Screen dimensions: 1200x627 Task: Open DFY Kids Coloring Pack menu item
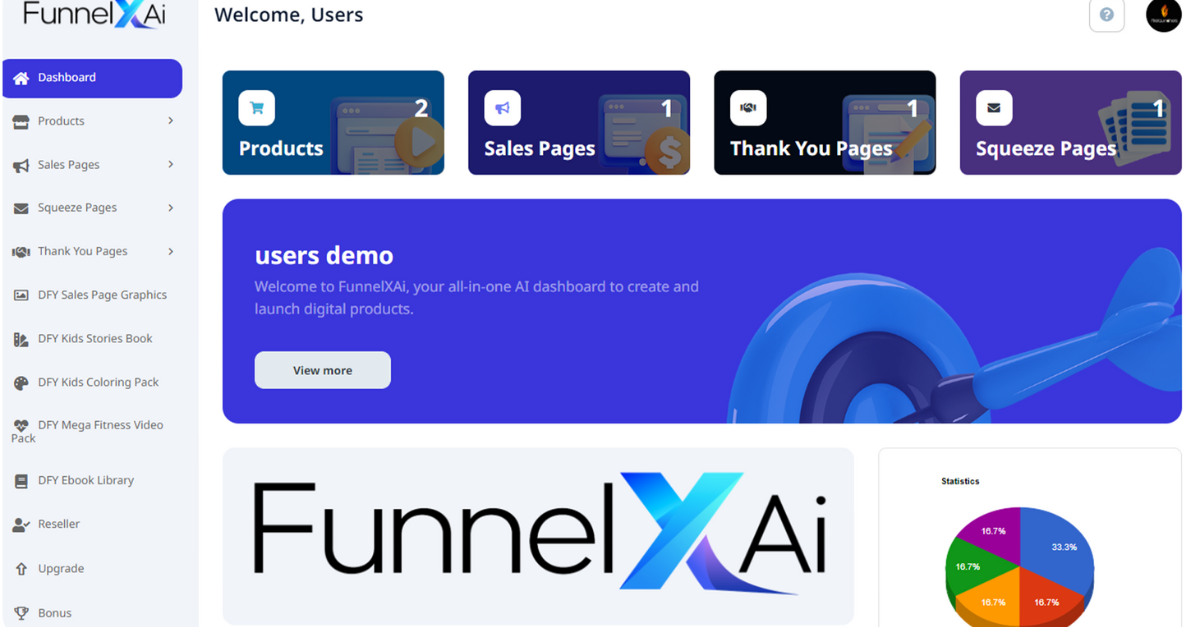click(92, 382)
